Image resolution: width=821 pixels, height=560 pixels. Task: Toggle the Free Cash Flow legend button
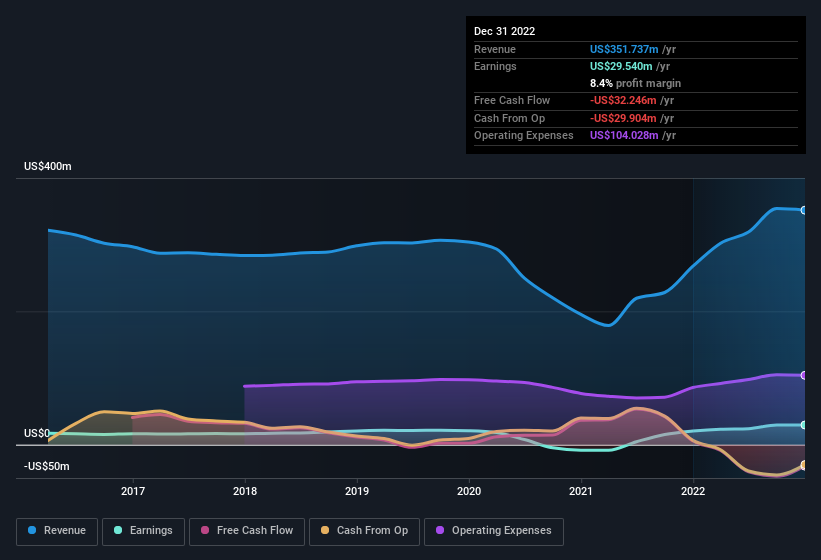(x=247, y=531)
